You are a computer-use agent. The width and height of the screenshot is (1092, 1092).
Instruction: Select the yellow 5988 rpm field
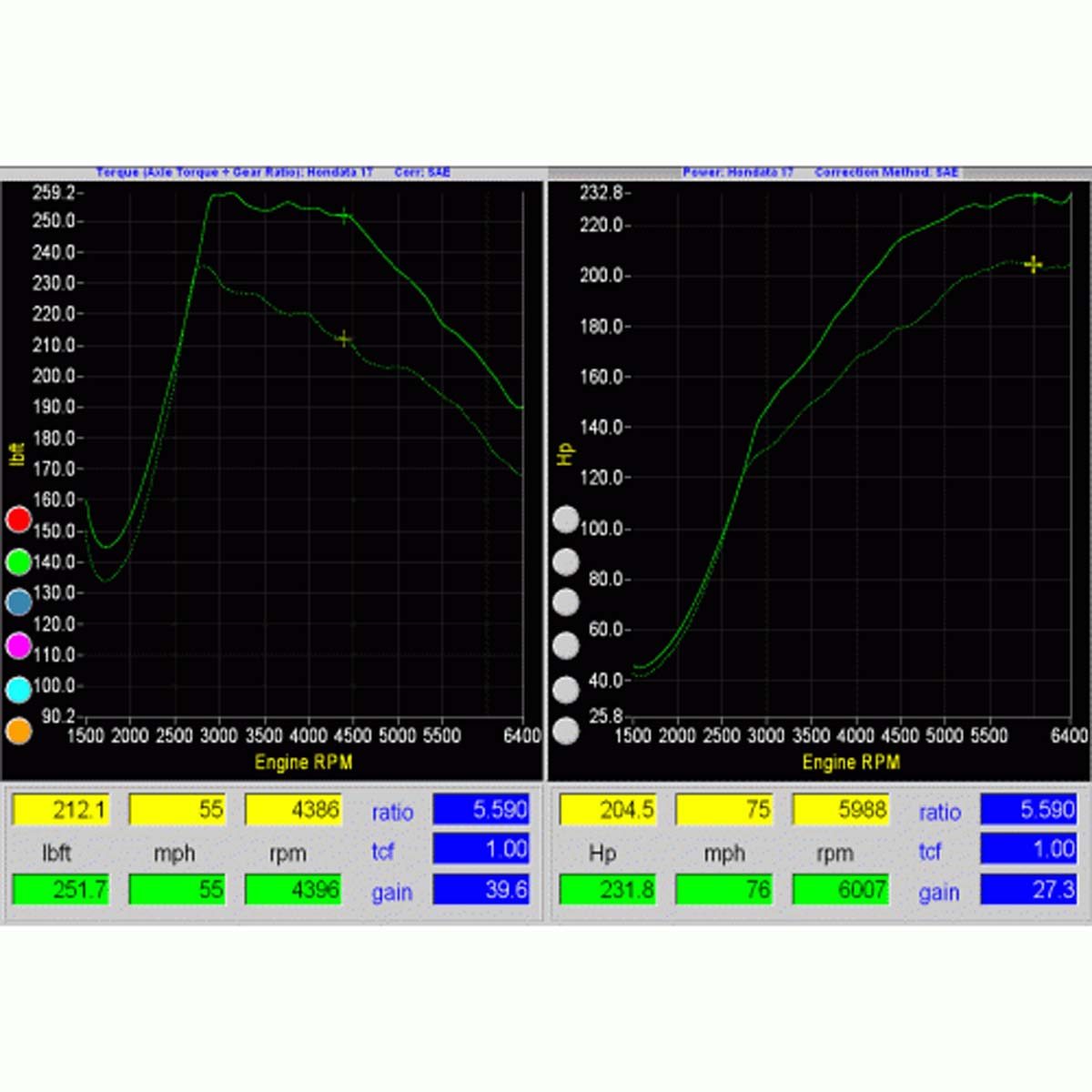pyautogui.click(x=840, y=809)
